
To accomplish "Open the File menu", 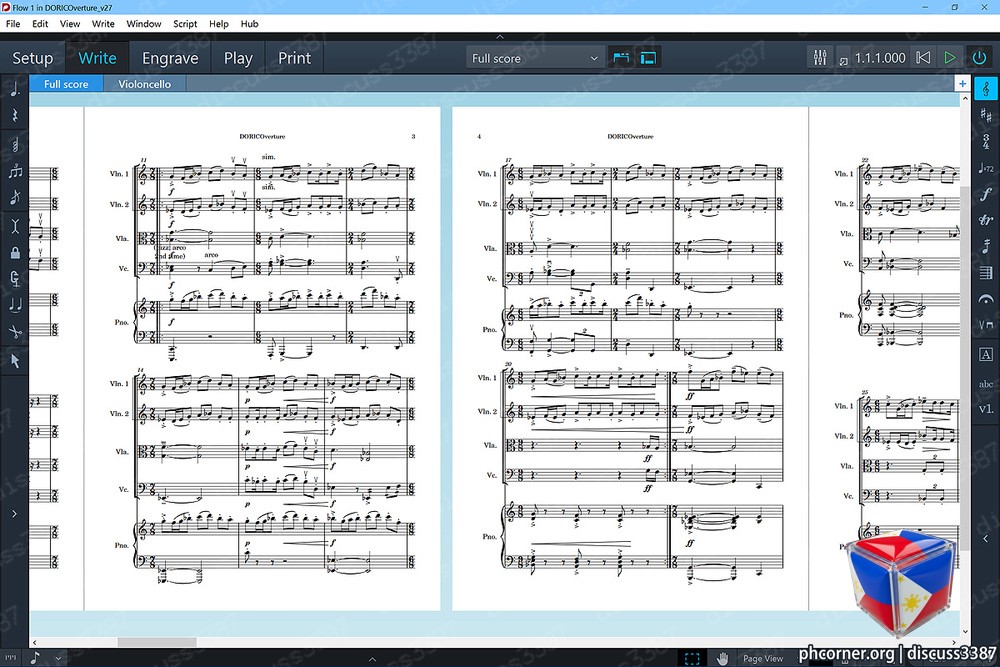I will 13,24.
